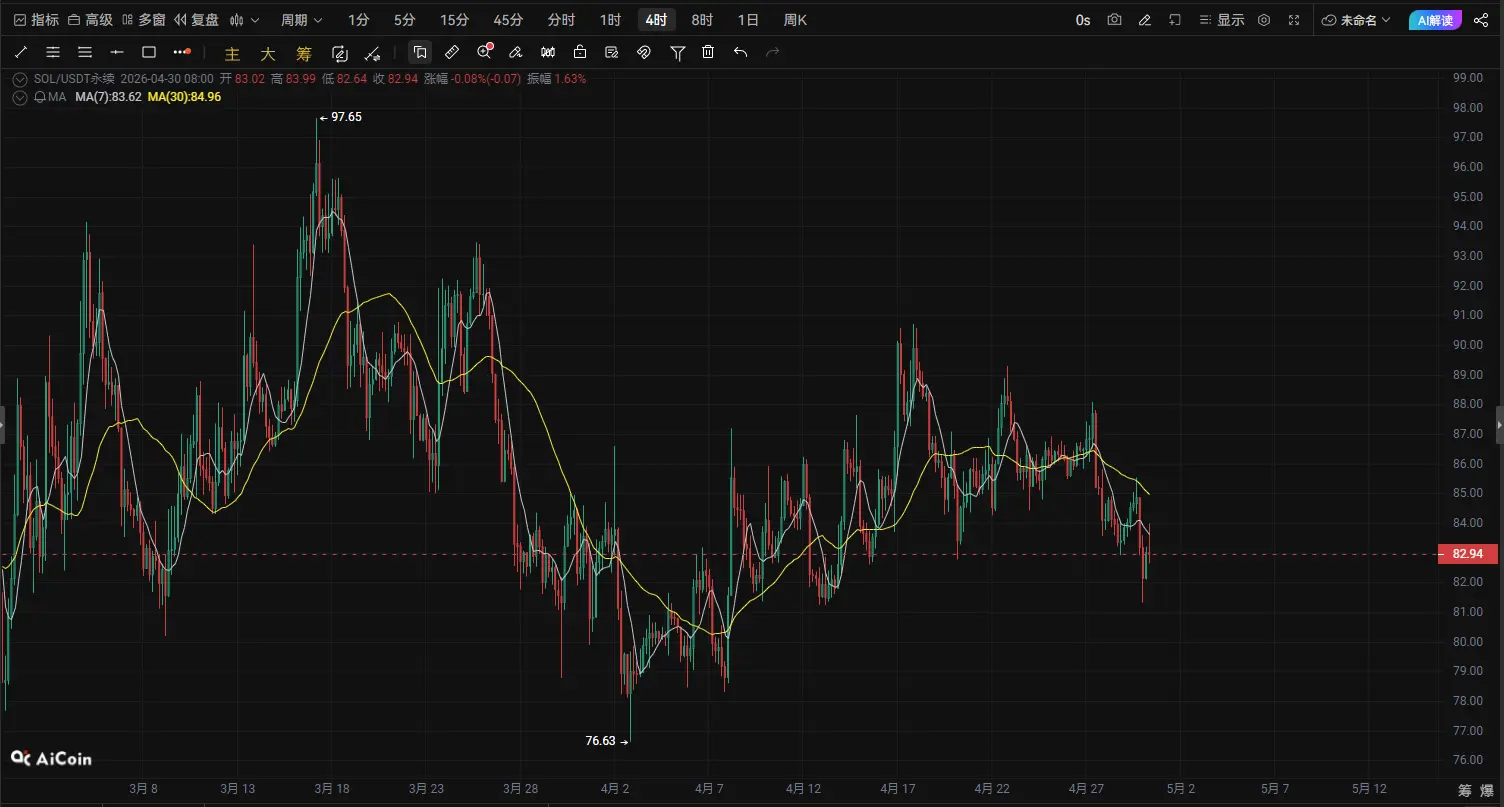Click the undo arrow in drawing toolbar
This screenshot has width=1504, height=807.
(x=740, y=52)
